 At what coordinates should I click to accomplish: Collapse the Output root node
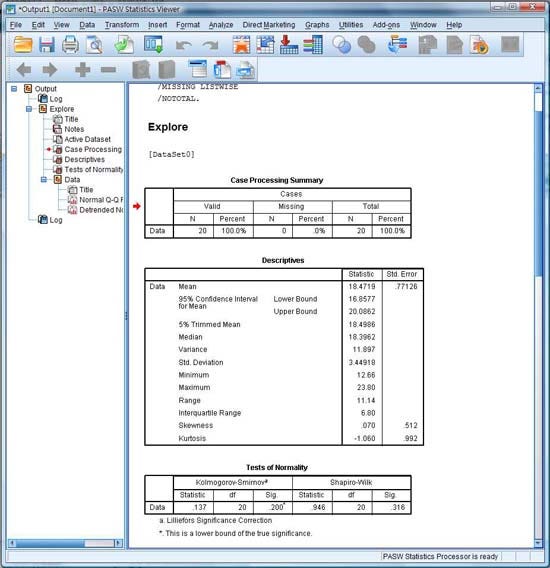pyautogui.click(x=14, y=89)
